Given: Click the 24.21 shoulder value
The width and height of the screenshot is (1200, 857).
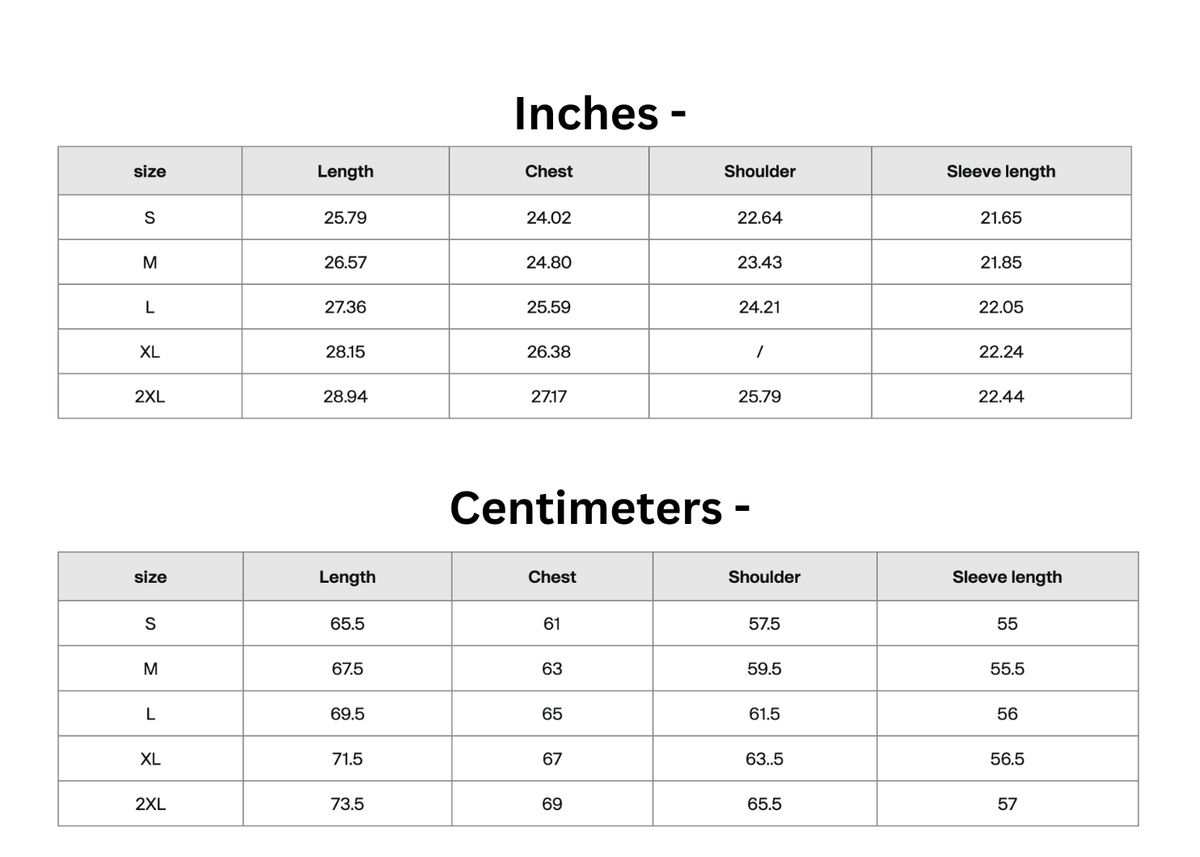Looking at the screenshot, I should 760,307.
